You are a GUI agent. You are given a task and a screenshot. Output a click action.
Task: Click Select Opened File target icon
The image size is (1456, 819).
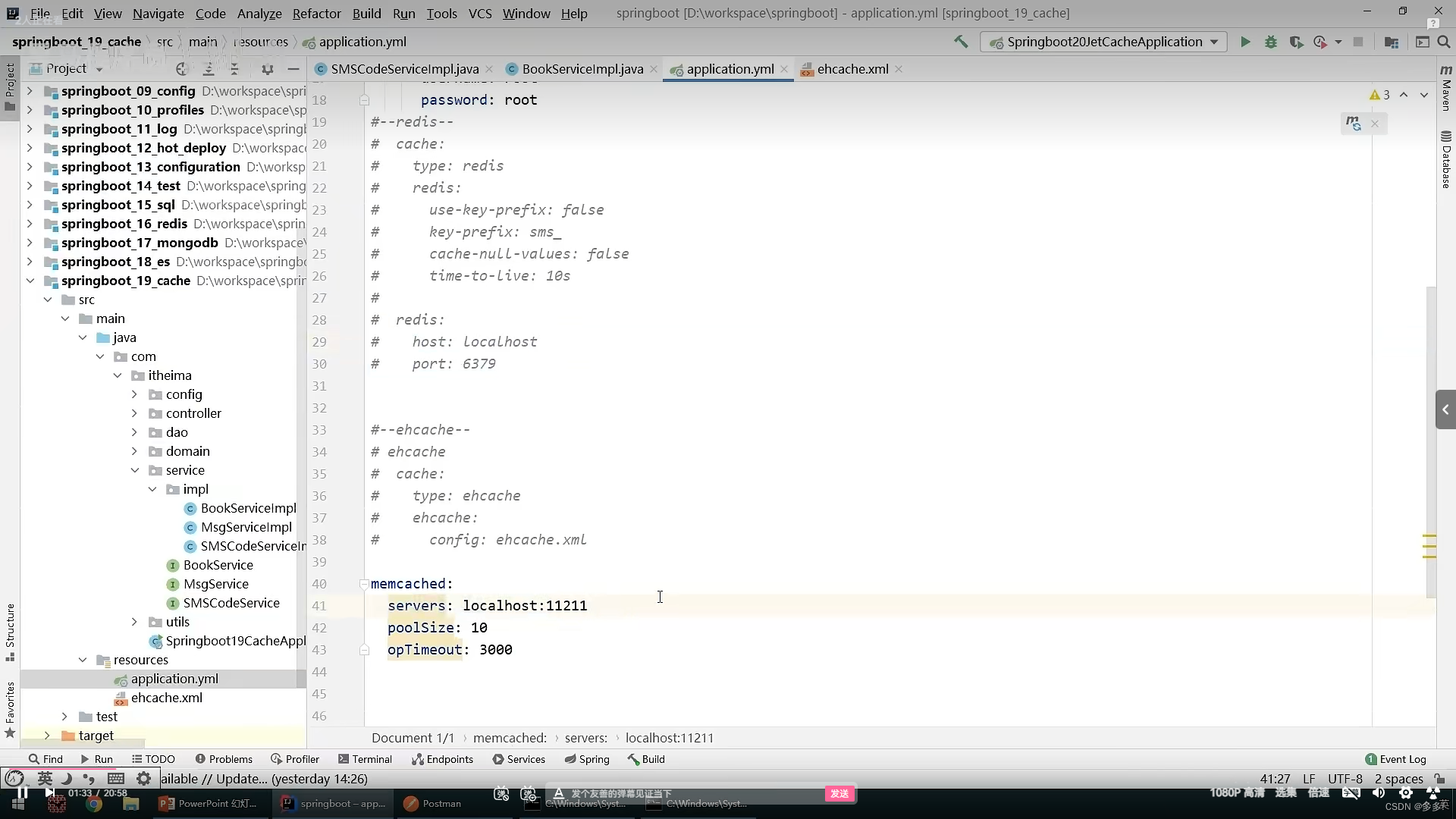pyautogui.click(x=181, y=69)
